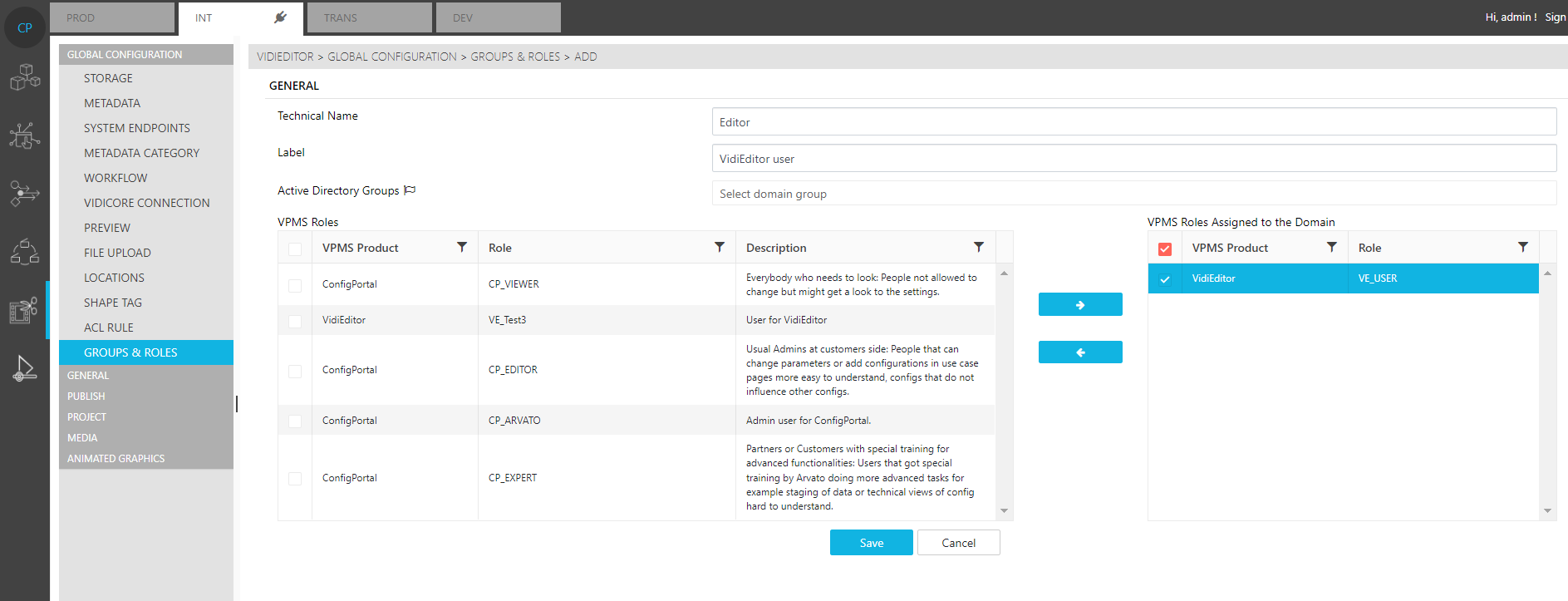This screenshot has height=601, width=1568.
Task: Expand the PUBLISH section in sidebar
Action: tap(86, 397)
